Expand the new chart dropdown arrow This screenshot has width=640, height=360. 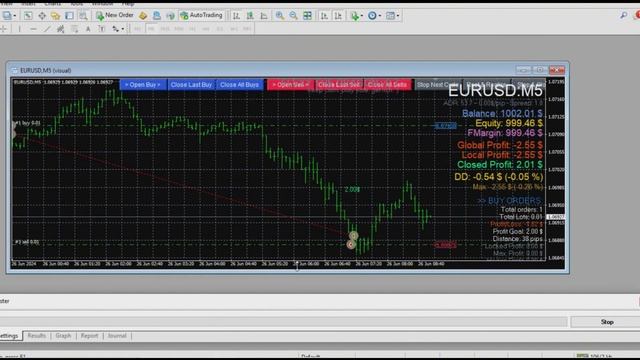15,16
